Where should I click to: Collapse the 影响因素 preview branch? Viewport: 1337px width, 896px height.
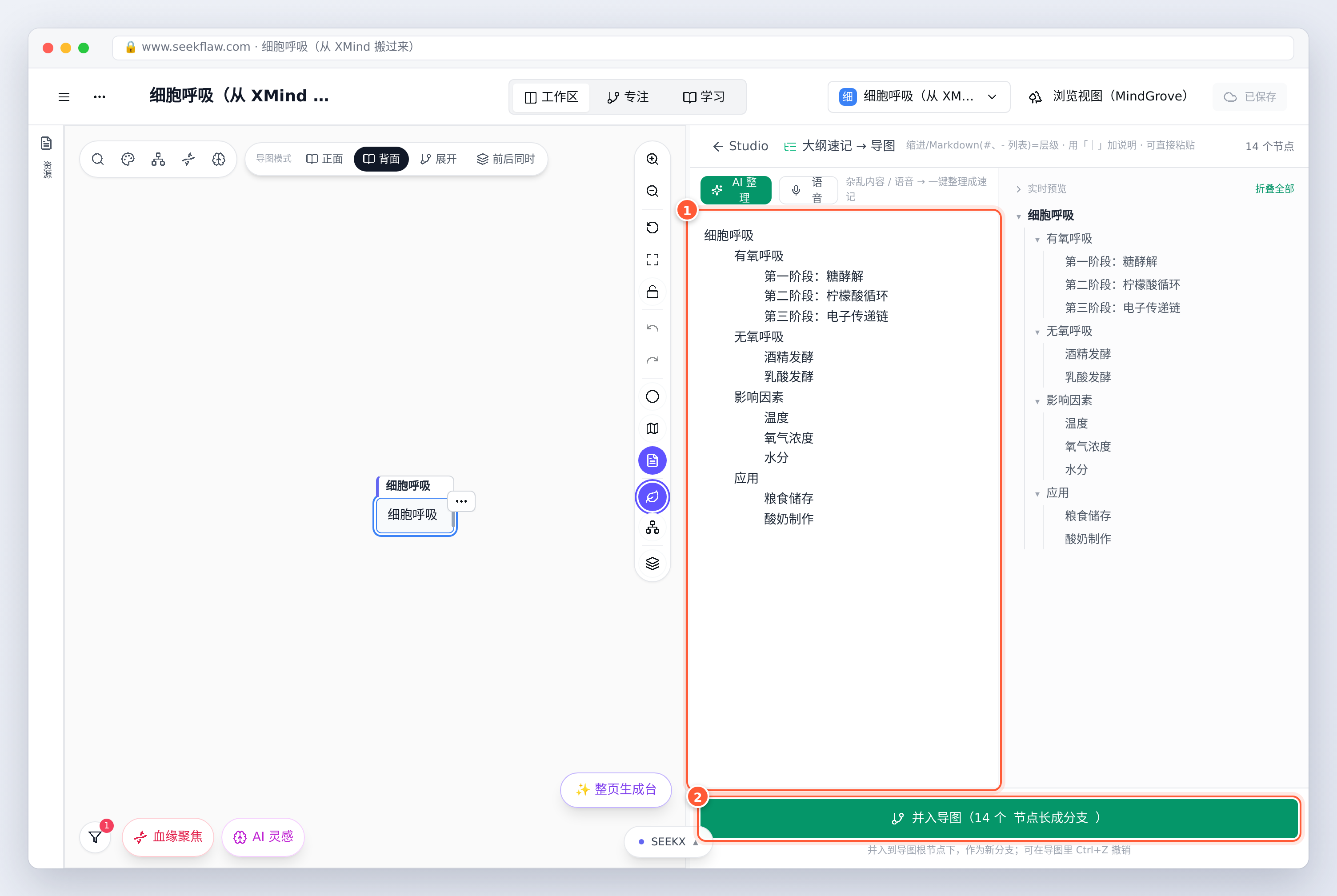click(x=1037, y=401)
